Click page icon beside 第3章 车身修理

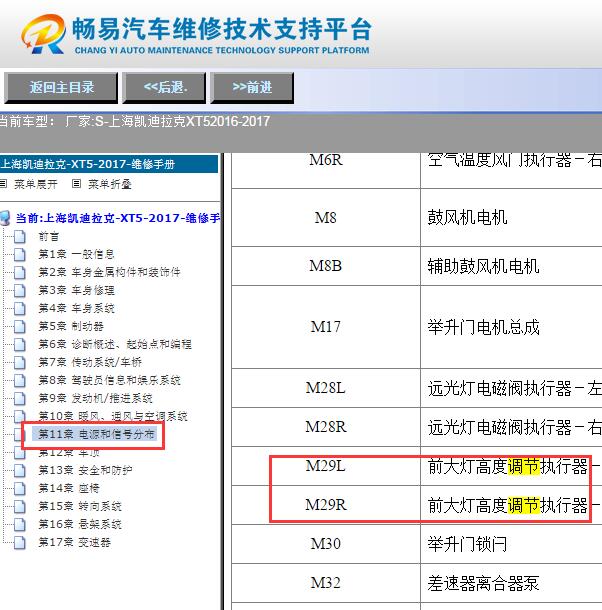pos(19,290)
